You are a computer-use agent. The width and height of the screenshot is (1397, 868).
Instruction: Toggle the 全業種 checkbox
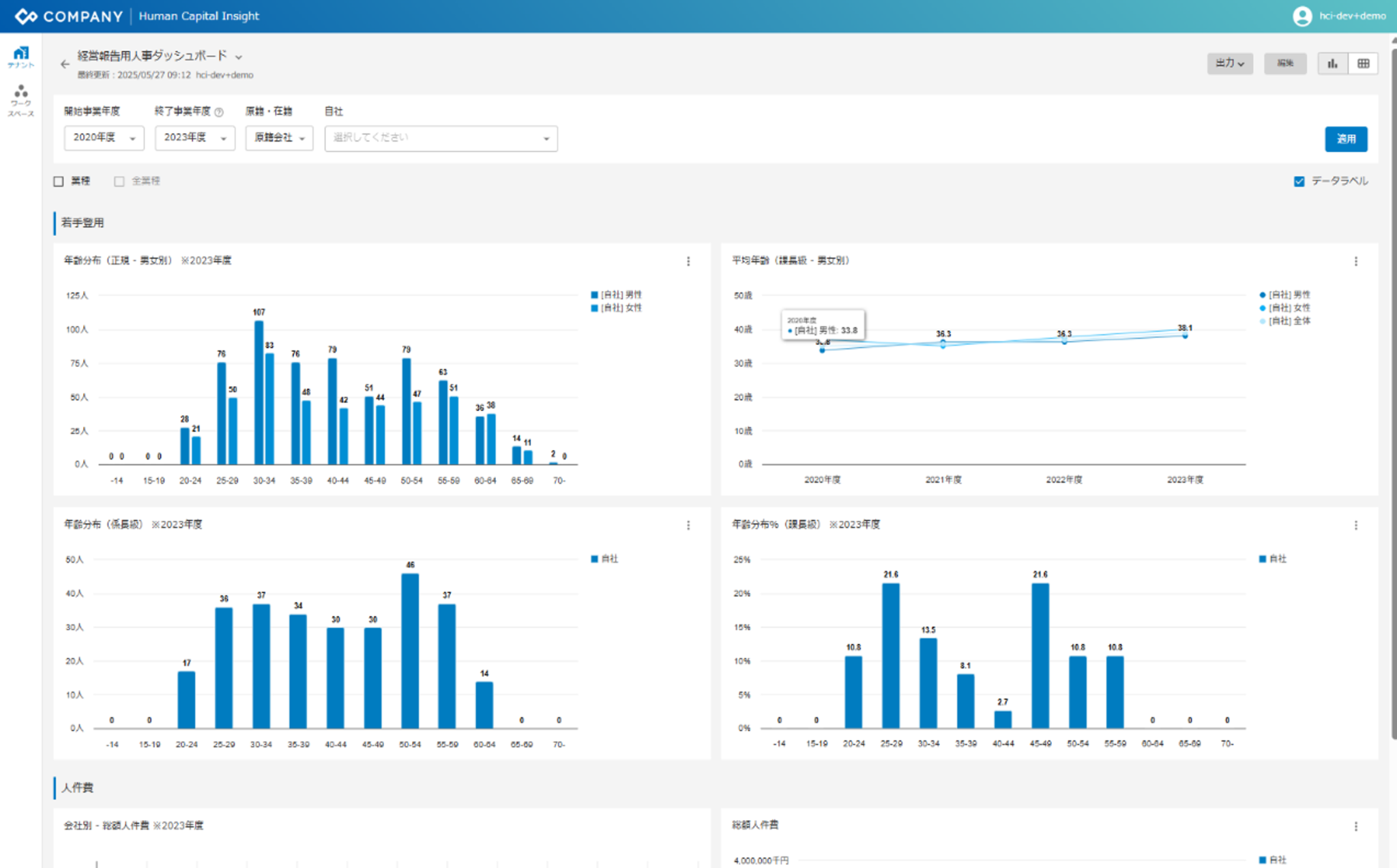pos(119,181)
